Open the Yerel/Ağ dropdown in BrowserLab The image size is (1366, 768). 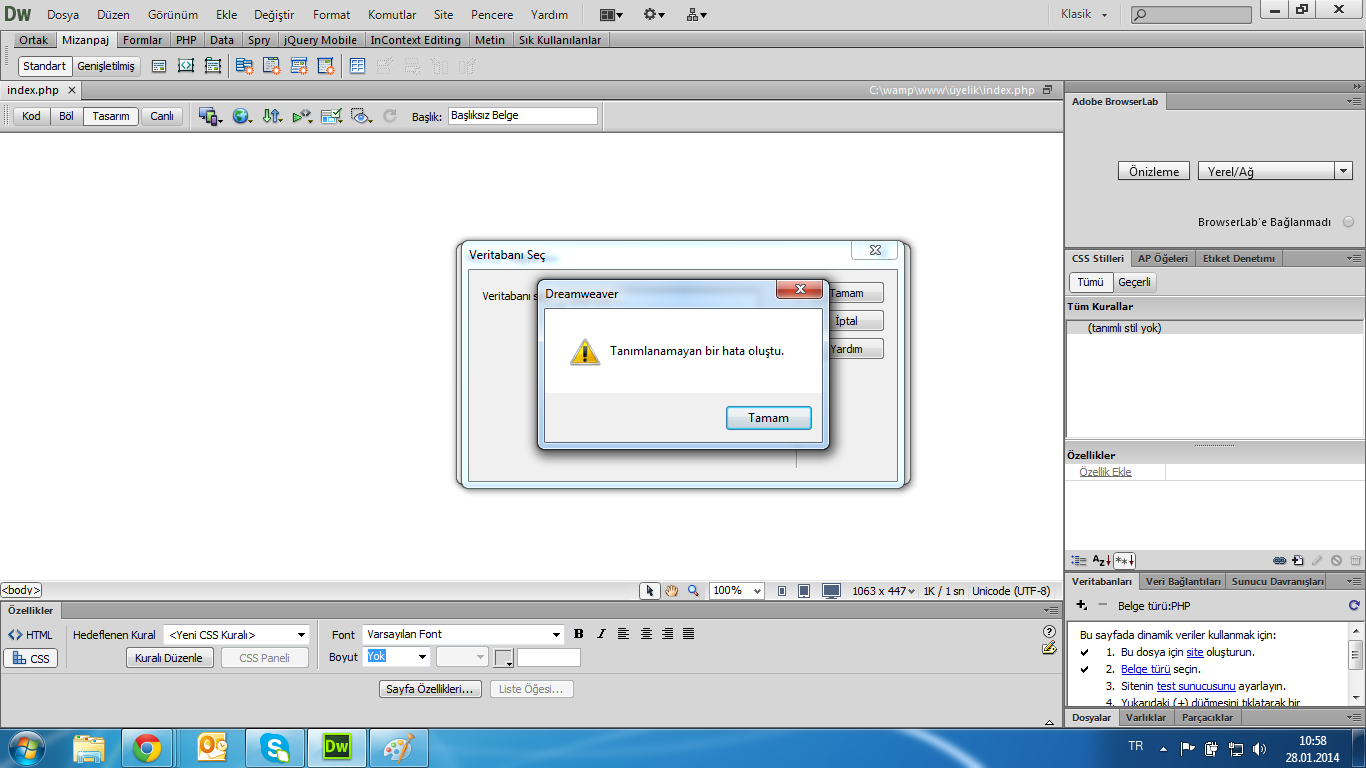coord(1275,171)
